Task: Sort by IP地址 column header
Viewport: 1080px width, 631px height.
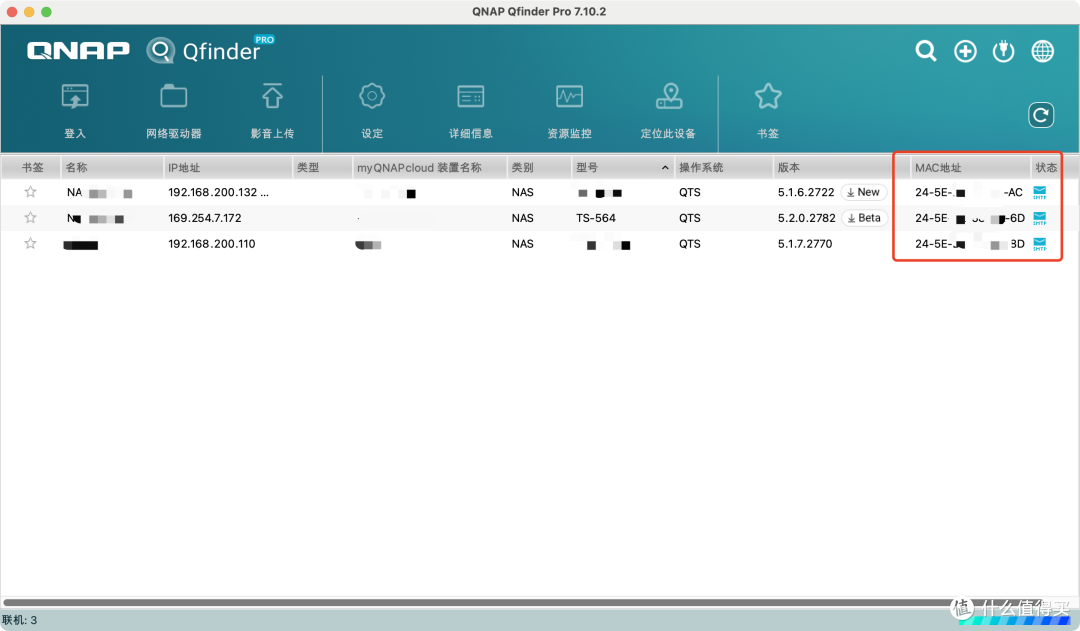Action: coord(227,167)
